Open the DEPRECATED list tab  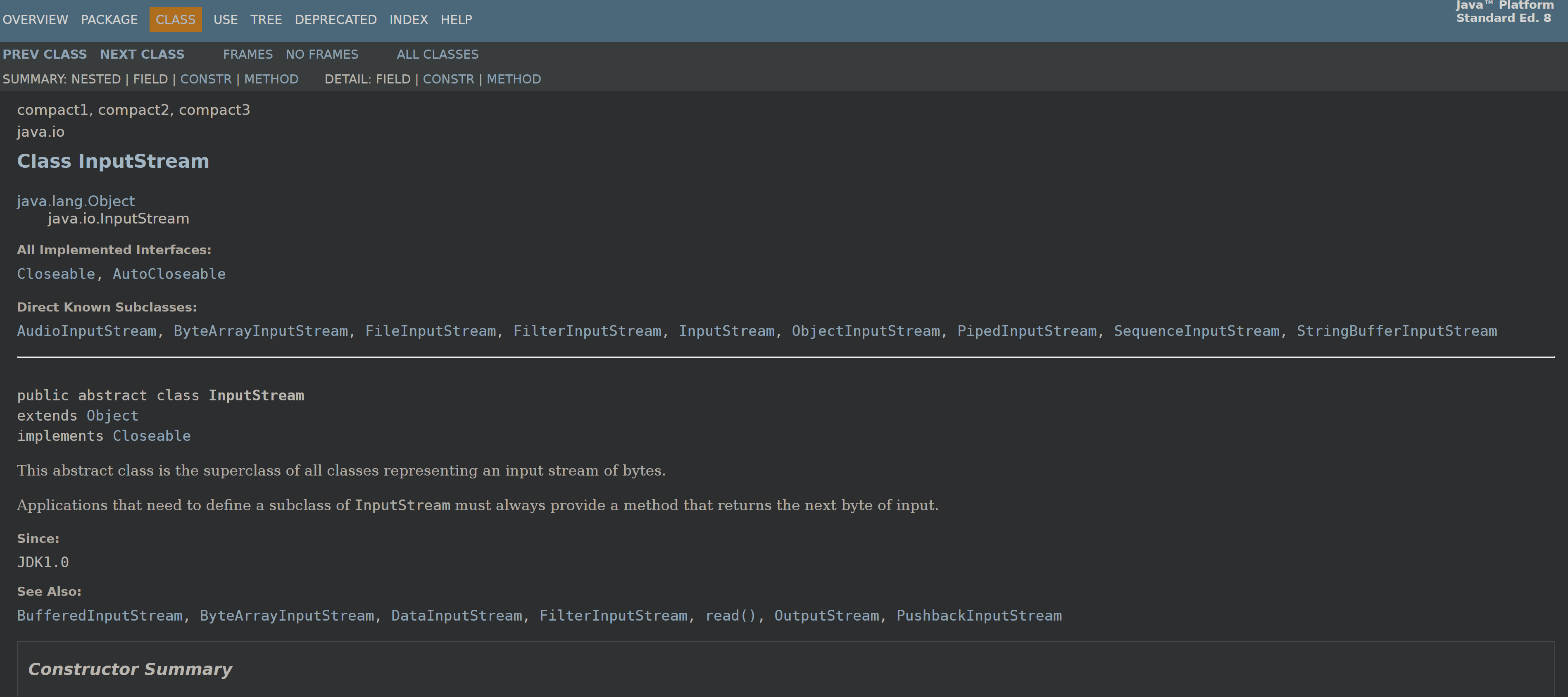pyautogui.click(x=336, y=19)
